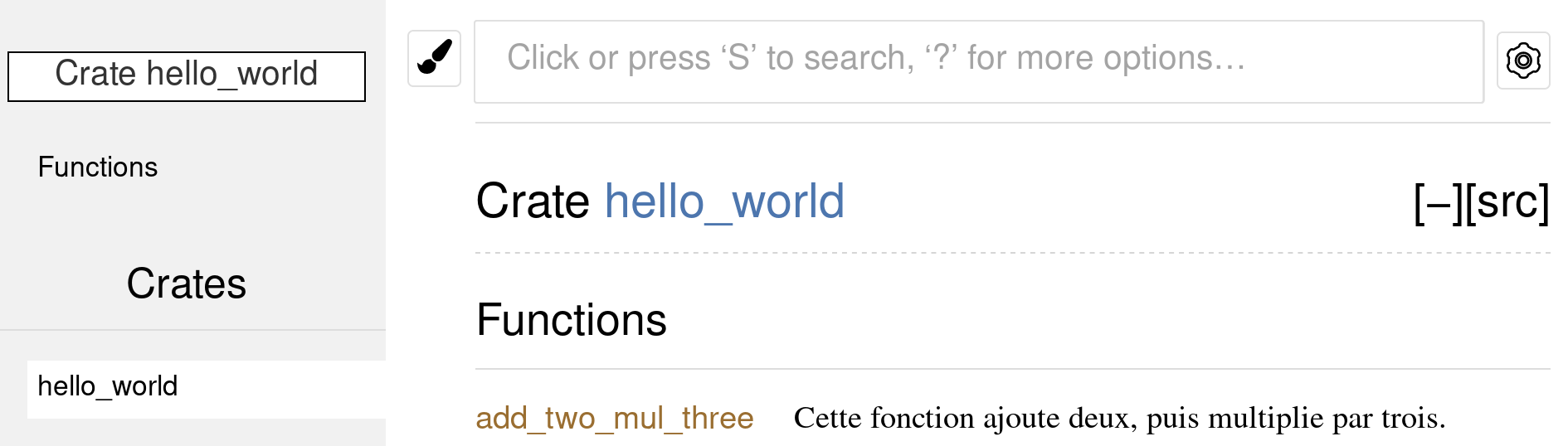Open the settings gear icon
Screen dimensions: 1568x446
(1523, 61)
